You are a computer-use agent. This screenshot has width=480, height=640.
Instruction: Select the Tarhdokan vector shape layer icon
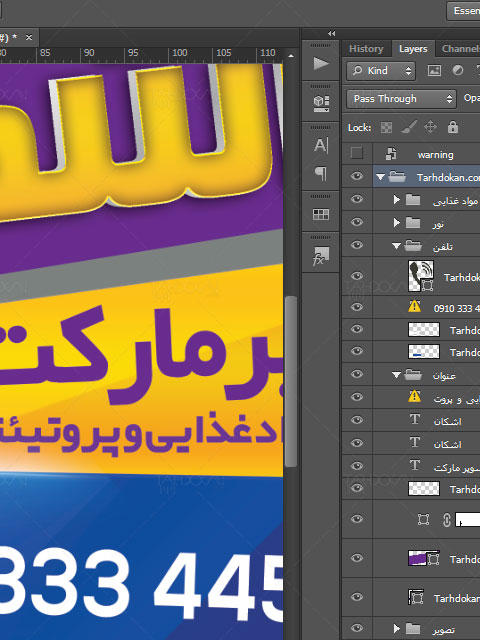point(416,597)
